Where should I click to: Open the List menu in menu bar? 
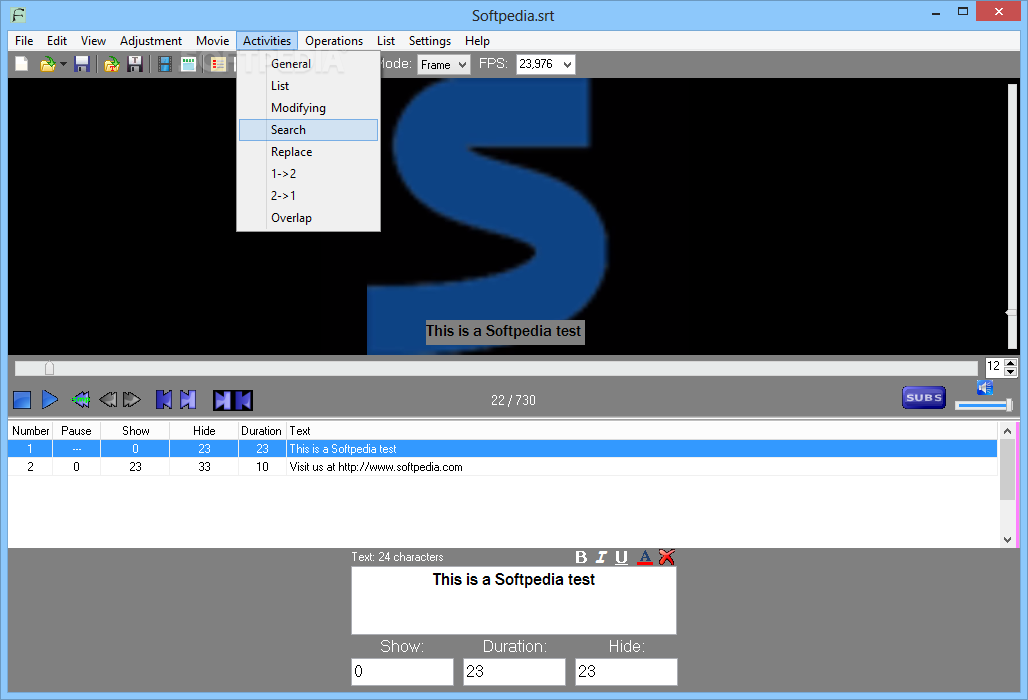[386, 41]
